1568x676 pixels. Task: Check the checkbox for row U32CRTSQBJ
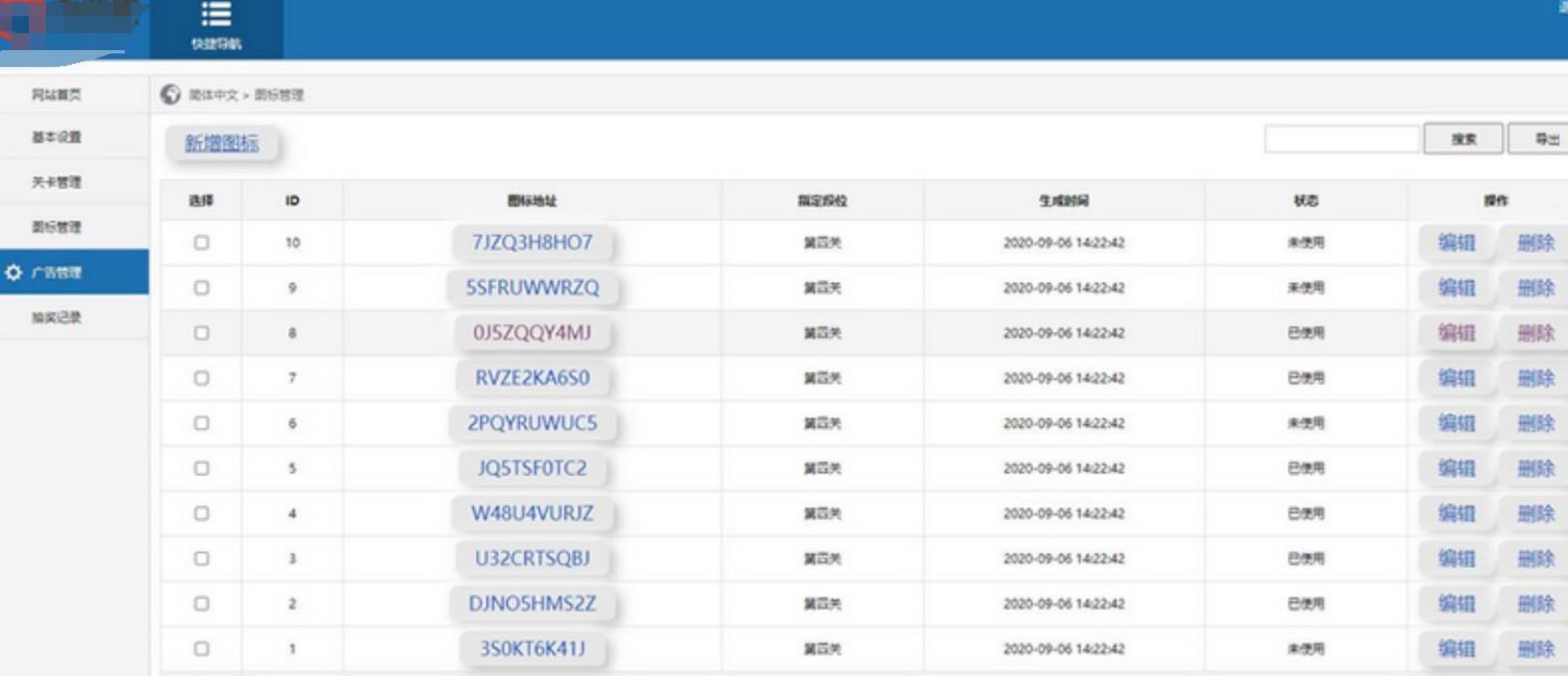(x=202, y=559)
